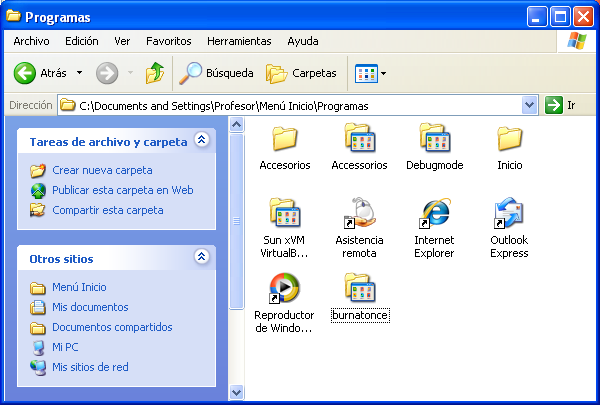Select the Asistencia remota shortcut icon
Viewport: 600px width, 405px height.
pos(360,213)
